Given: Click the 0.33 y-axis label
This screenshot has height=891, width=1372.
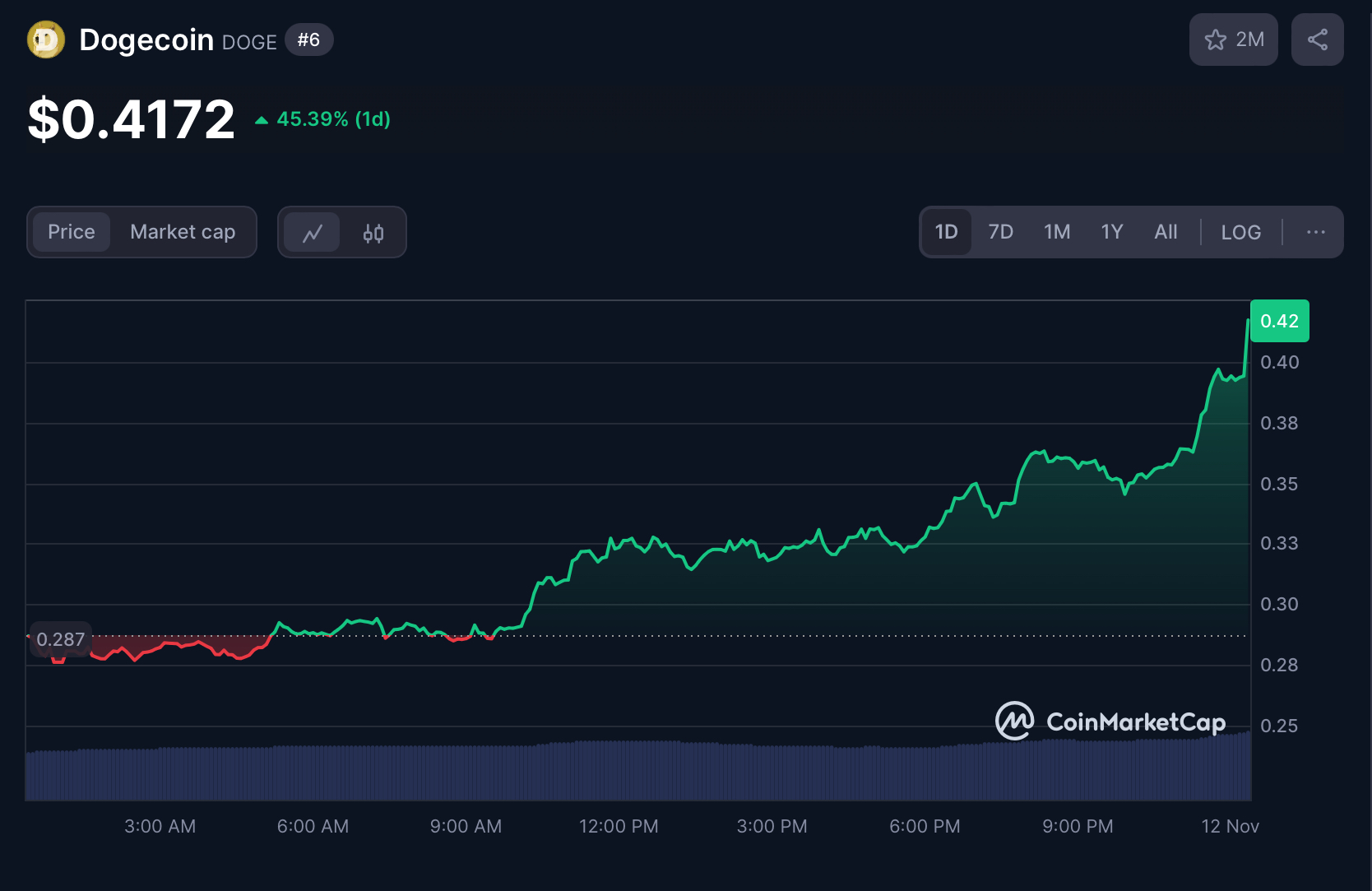Looking at the screenshot, I should [x=1279, y=543].
